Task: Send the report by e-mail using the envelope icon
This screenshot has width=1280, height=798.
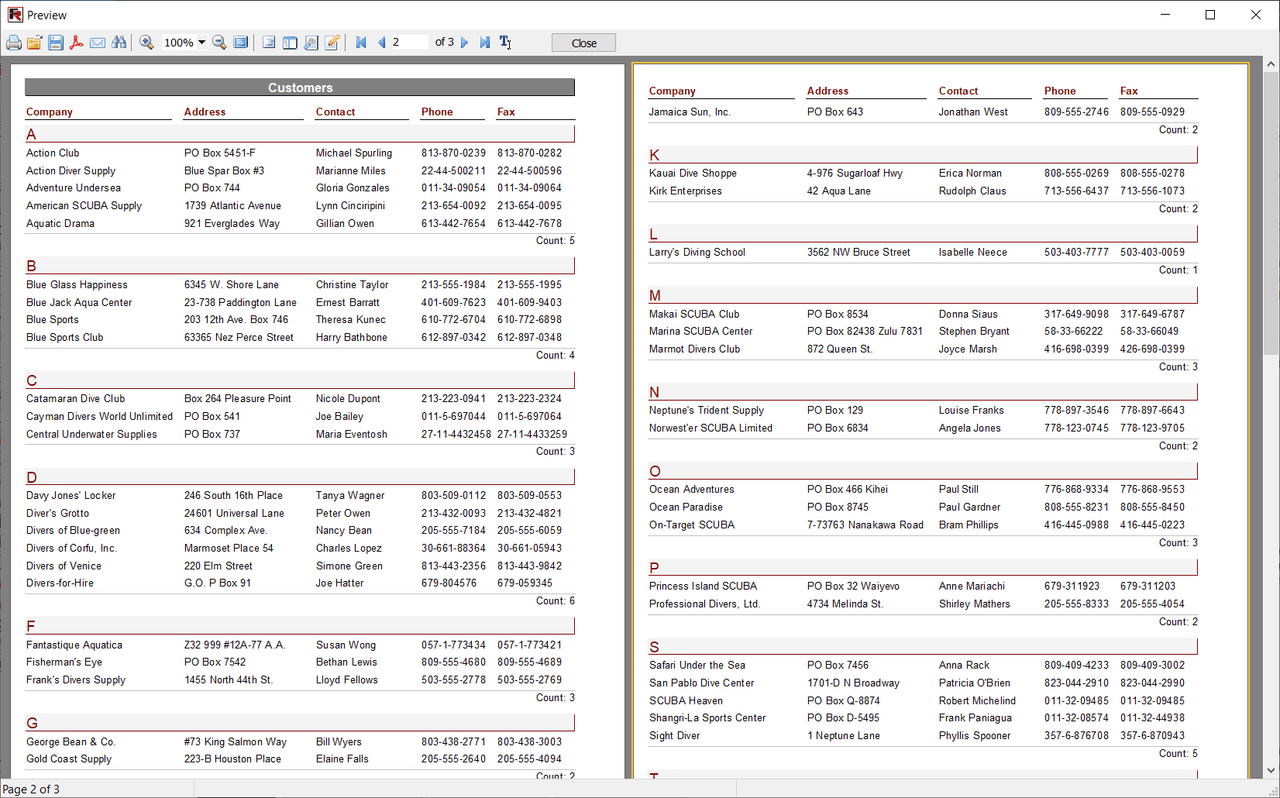Action: tap(98, 43)
